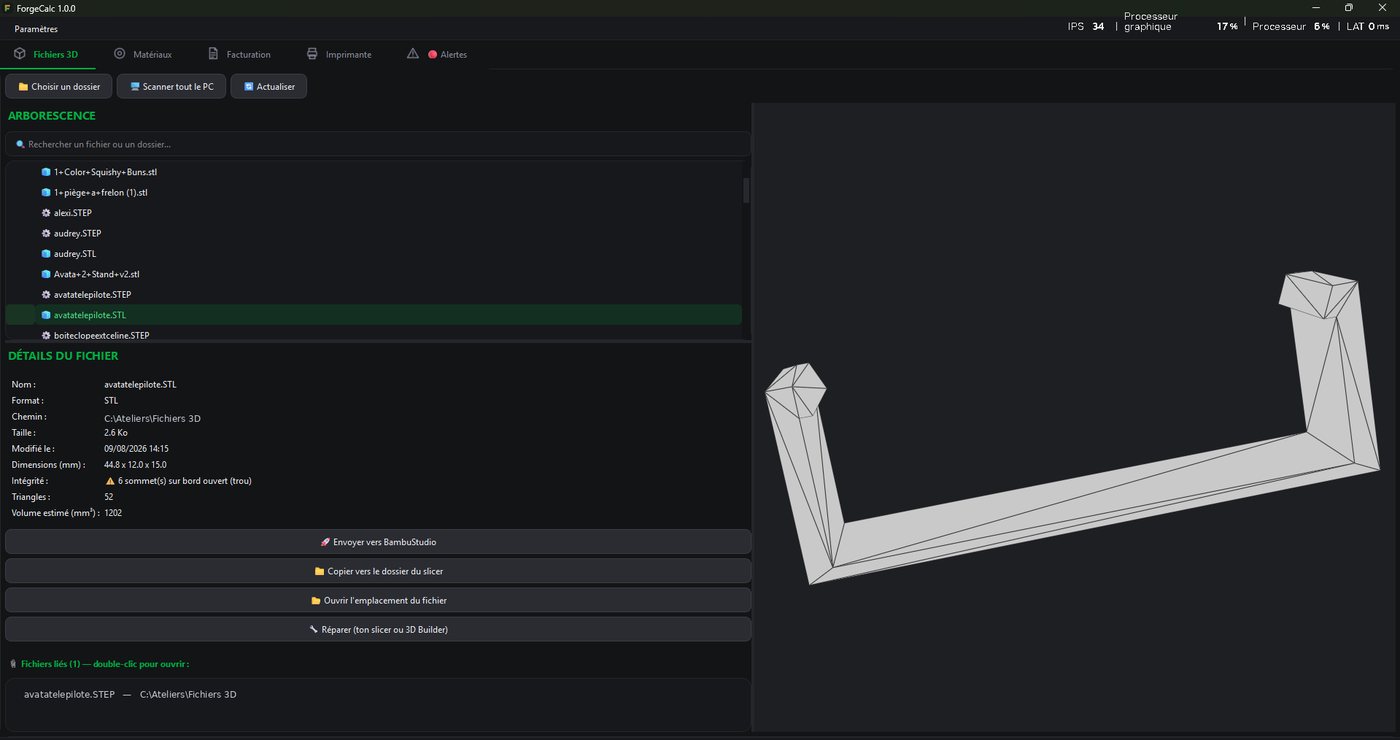Click the warning triangle icon on Alertes tab

413,53
